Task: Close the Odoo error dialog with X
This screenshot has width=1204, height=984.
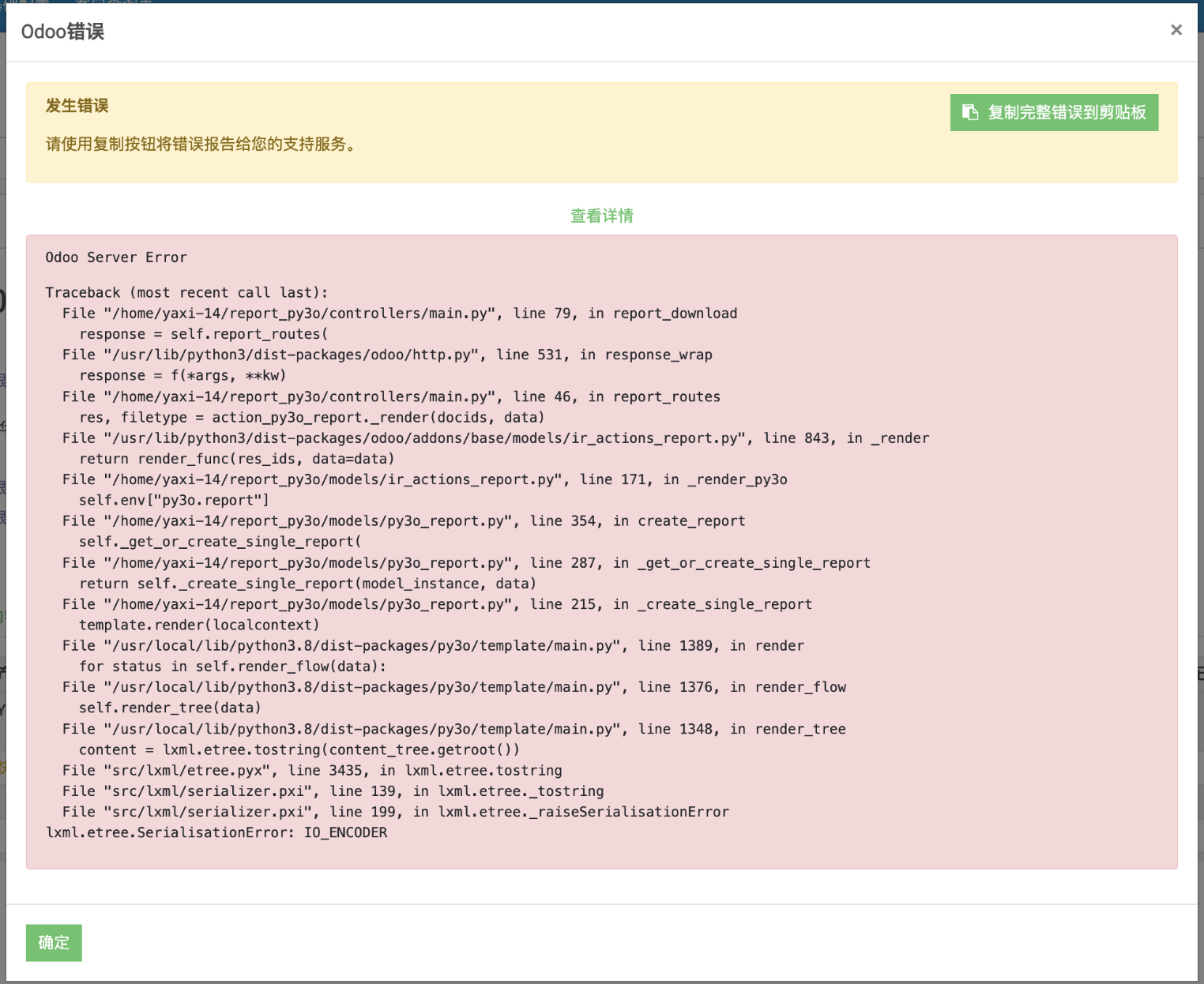Action: (x=1176, y=30)
